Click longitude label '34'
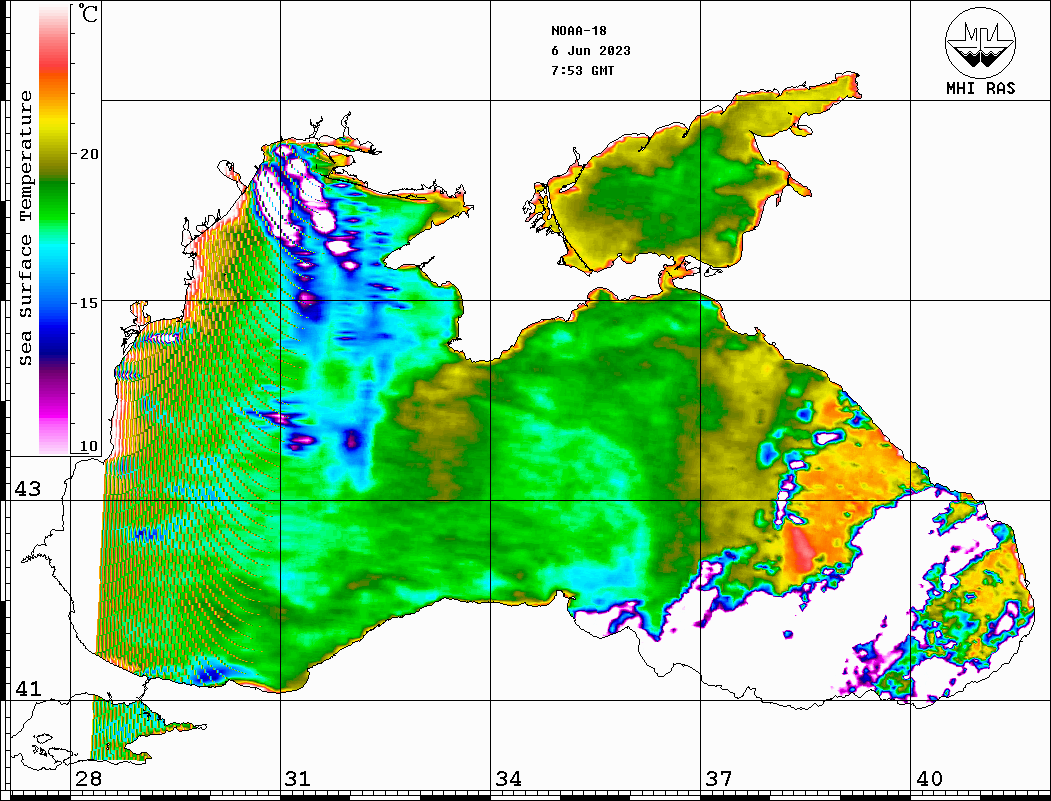Viewport: 1051px width, 801px height. click(509, 778)
